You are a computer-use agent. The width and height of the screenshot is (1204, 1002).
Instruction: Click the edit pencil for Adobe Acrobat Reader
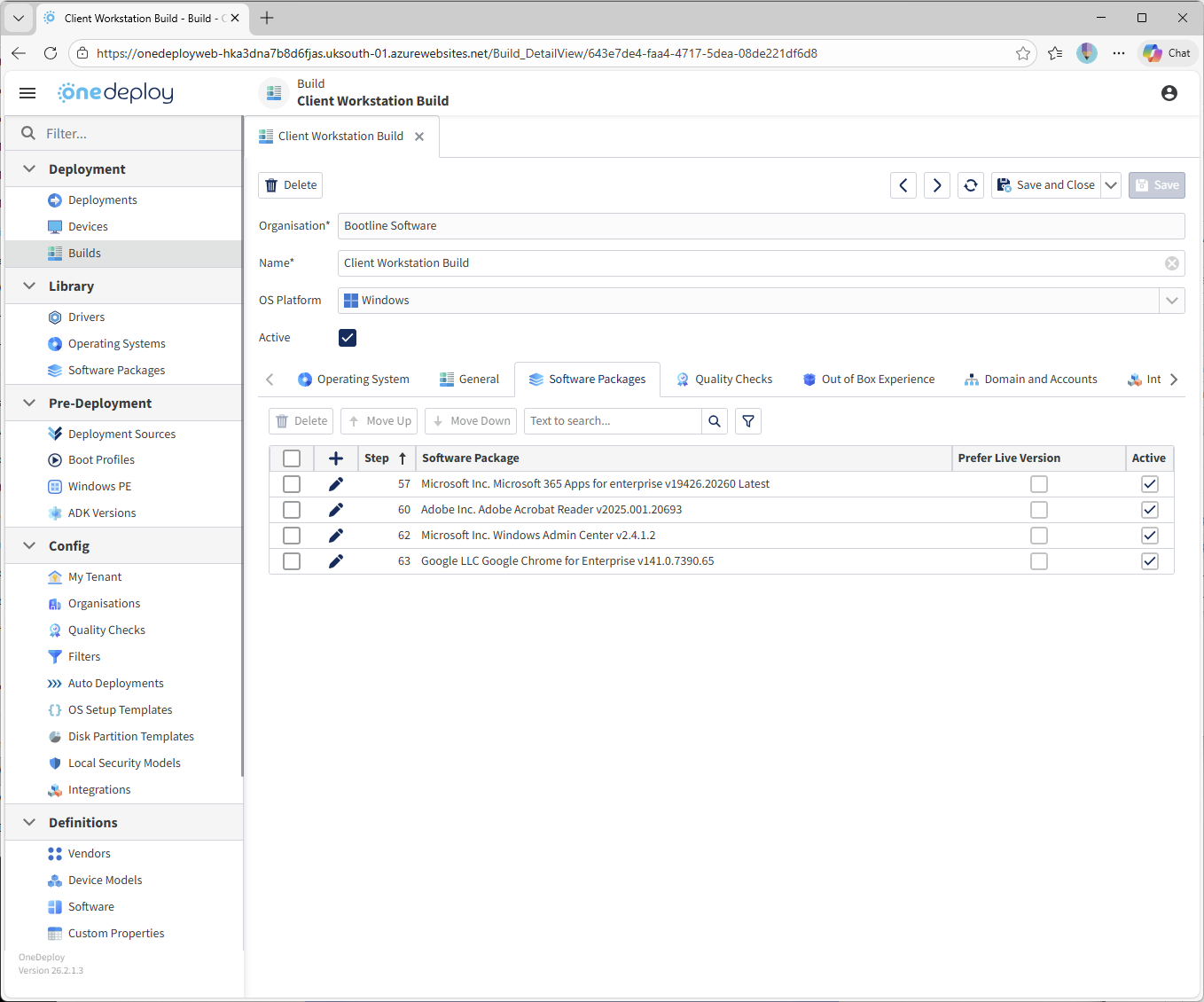click(x=336, y=510)
